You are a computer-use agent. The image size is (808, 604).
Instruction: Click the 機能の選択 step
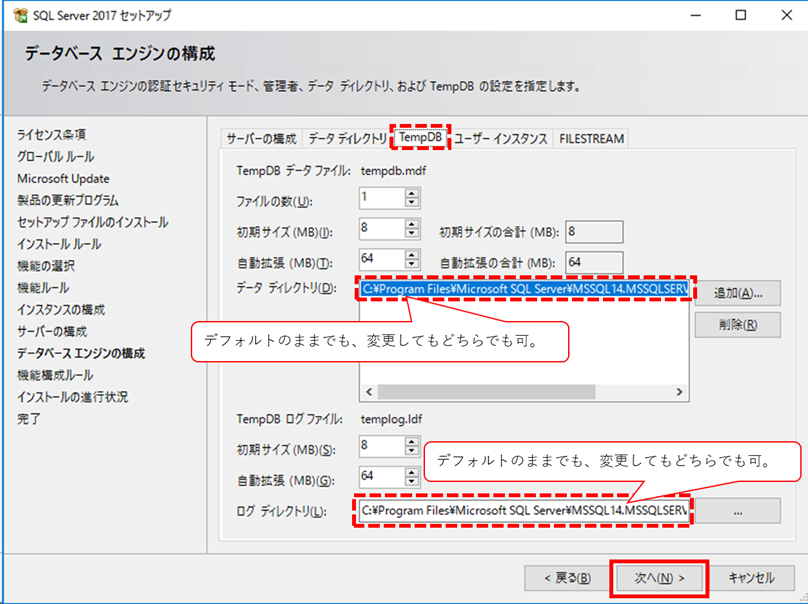tap(46, 266)
